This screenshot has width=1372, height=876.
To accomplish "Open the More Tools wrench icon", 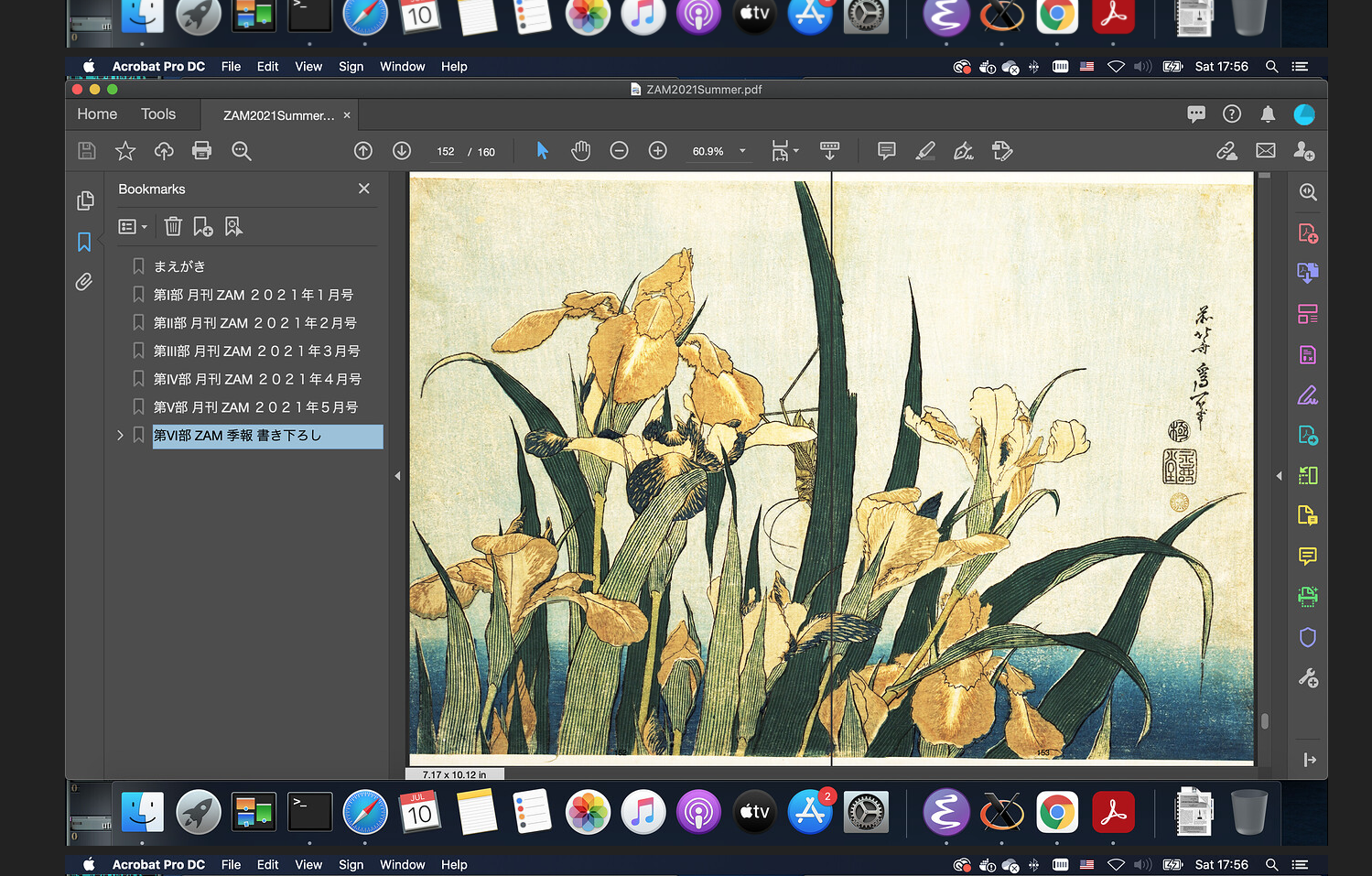I will tap(1308, 678).
